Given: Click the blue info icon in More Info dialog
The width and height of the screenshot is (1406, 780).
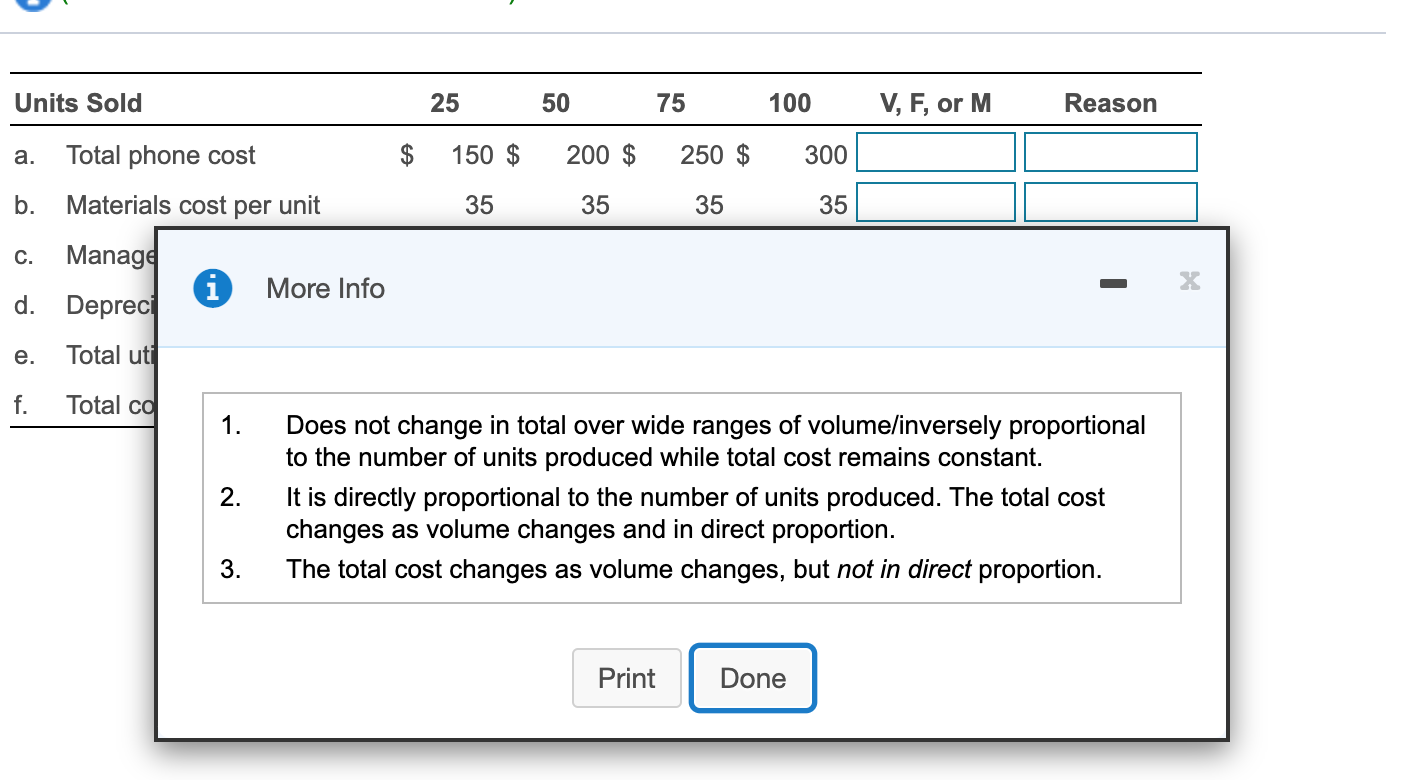Looking at the screenshot, I should (x=210, y=288).
